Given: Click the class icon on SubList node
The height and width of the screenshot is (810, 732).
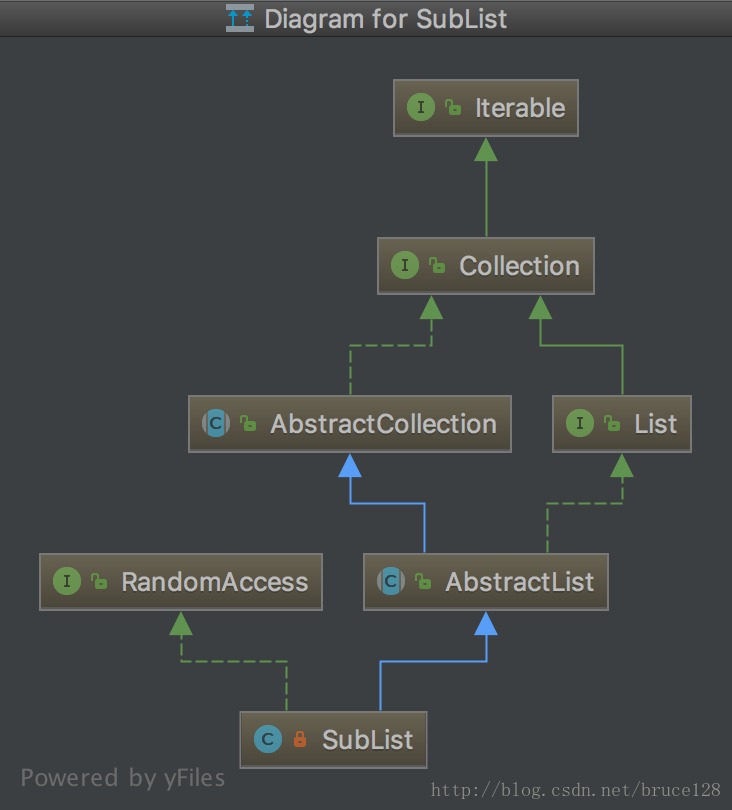Looking at the screenshot, I should pyautogui.click(x=268, y=739).
